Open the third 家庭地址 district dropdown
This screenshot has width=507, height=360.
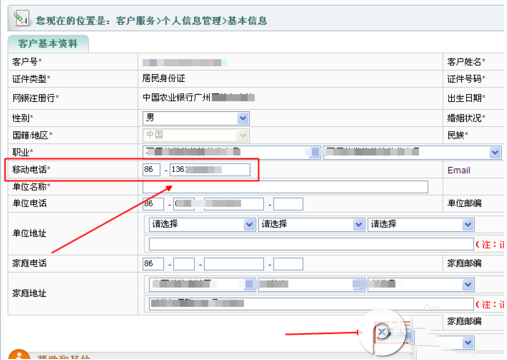tap(421, 284)
